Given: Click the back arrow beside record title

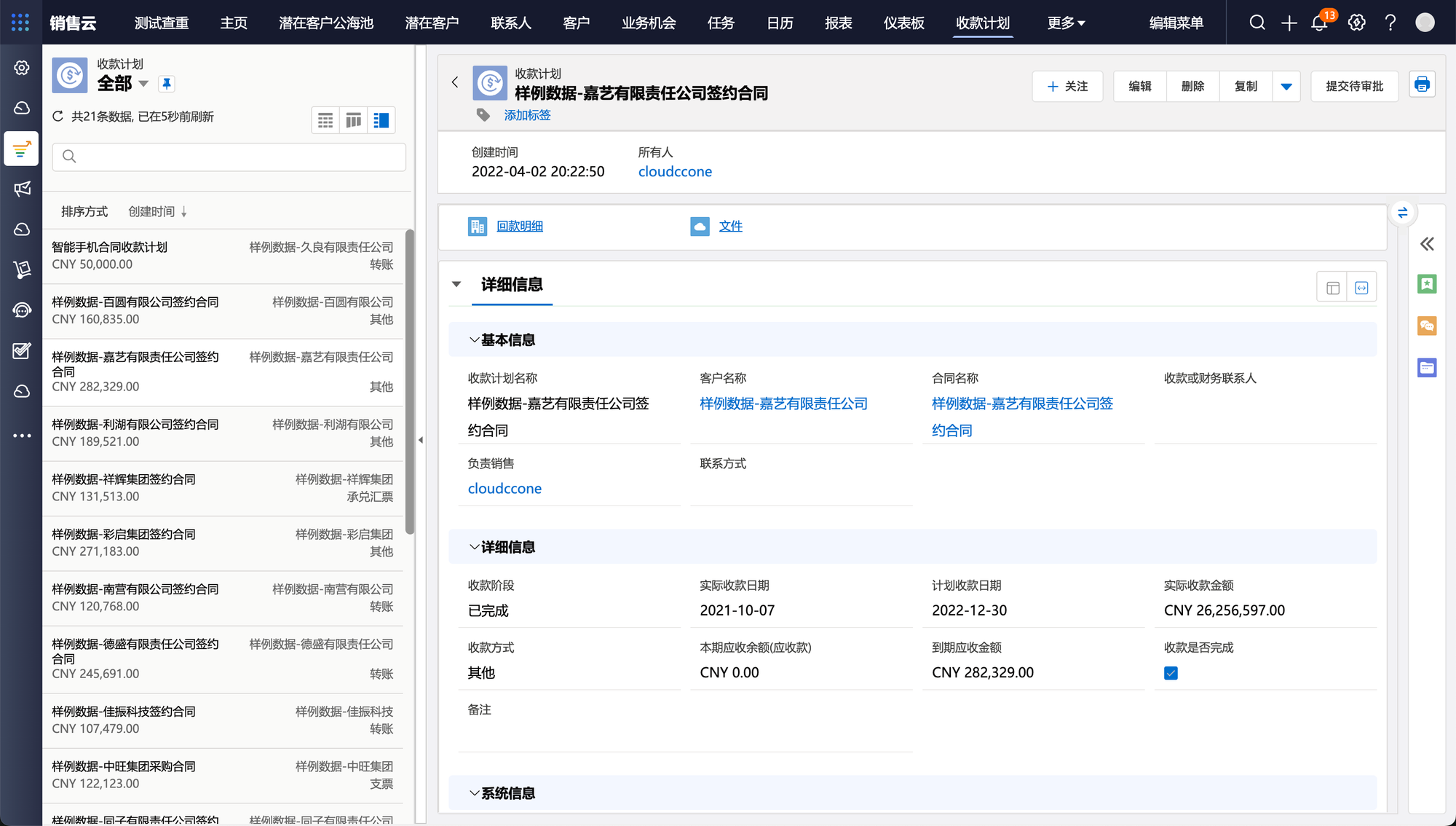Looking at the screenshot, I should click(455, 82).
